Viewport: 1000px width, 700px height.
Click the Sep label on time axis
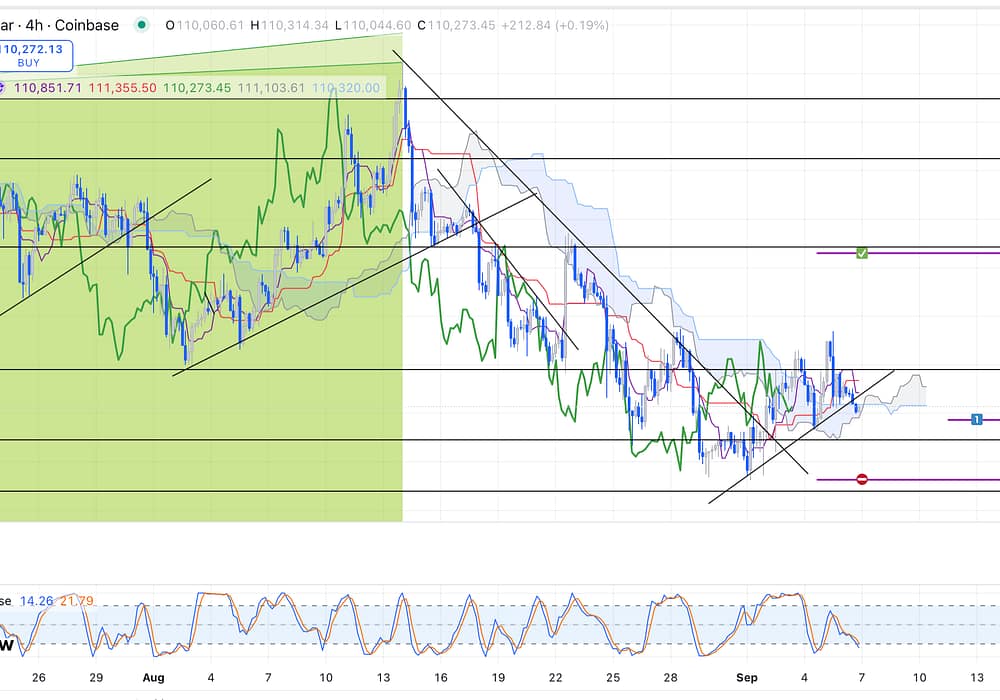tap(746, 677)
